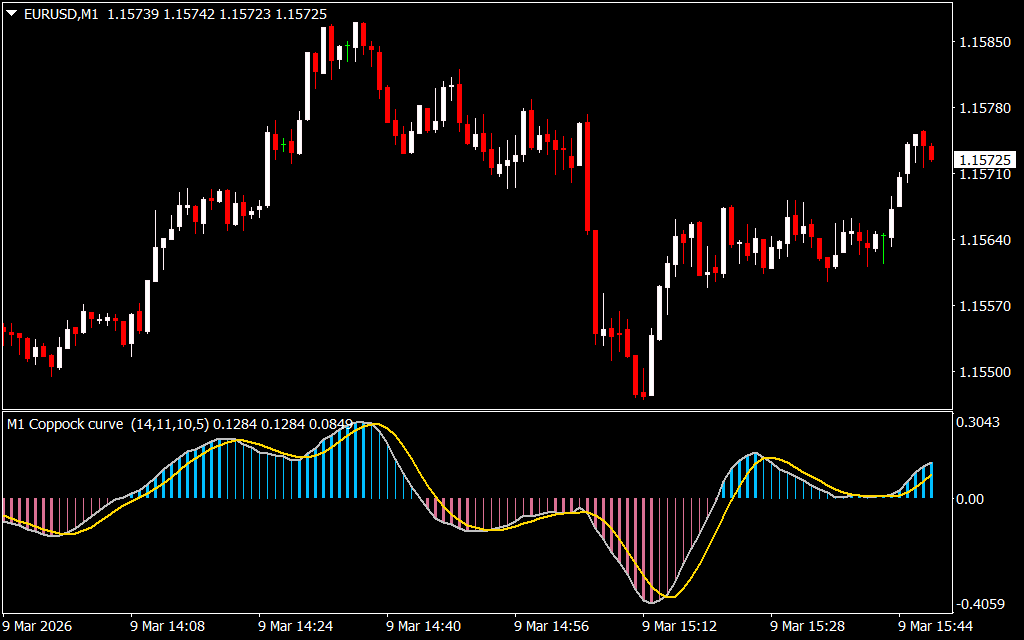1024x640 pixels.
Task: Pick the 1.15570 price scale value
Action: (x=983, y=306)
